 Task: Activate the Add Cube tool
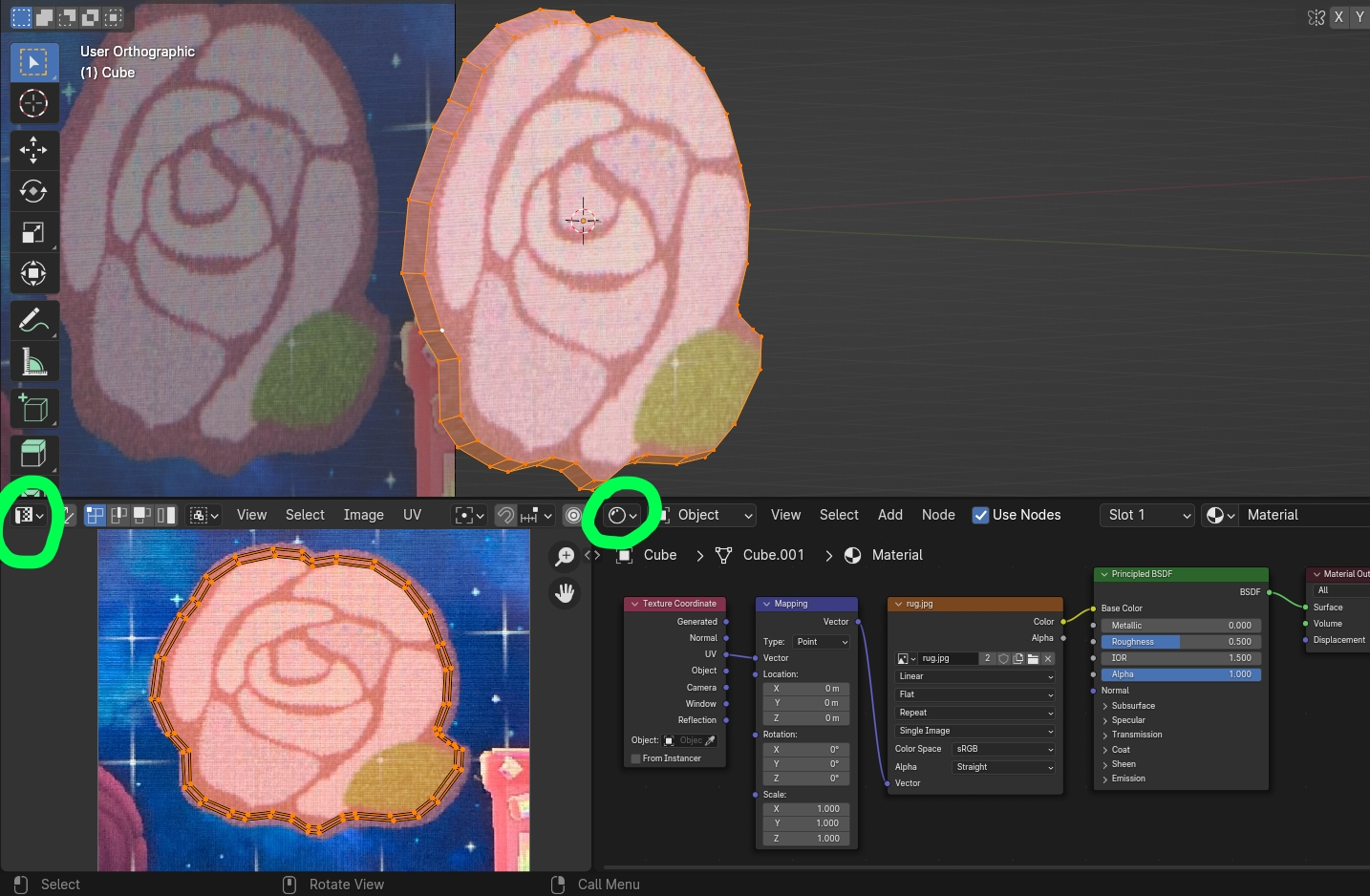click(x=34, y=408)
